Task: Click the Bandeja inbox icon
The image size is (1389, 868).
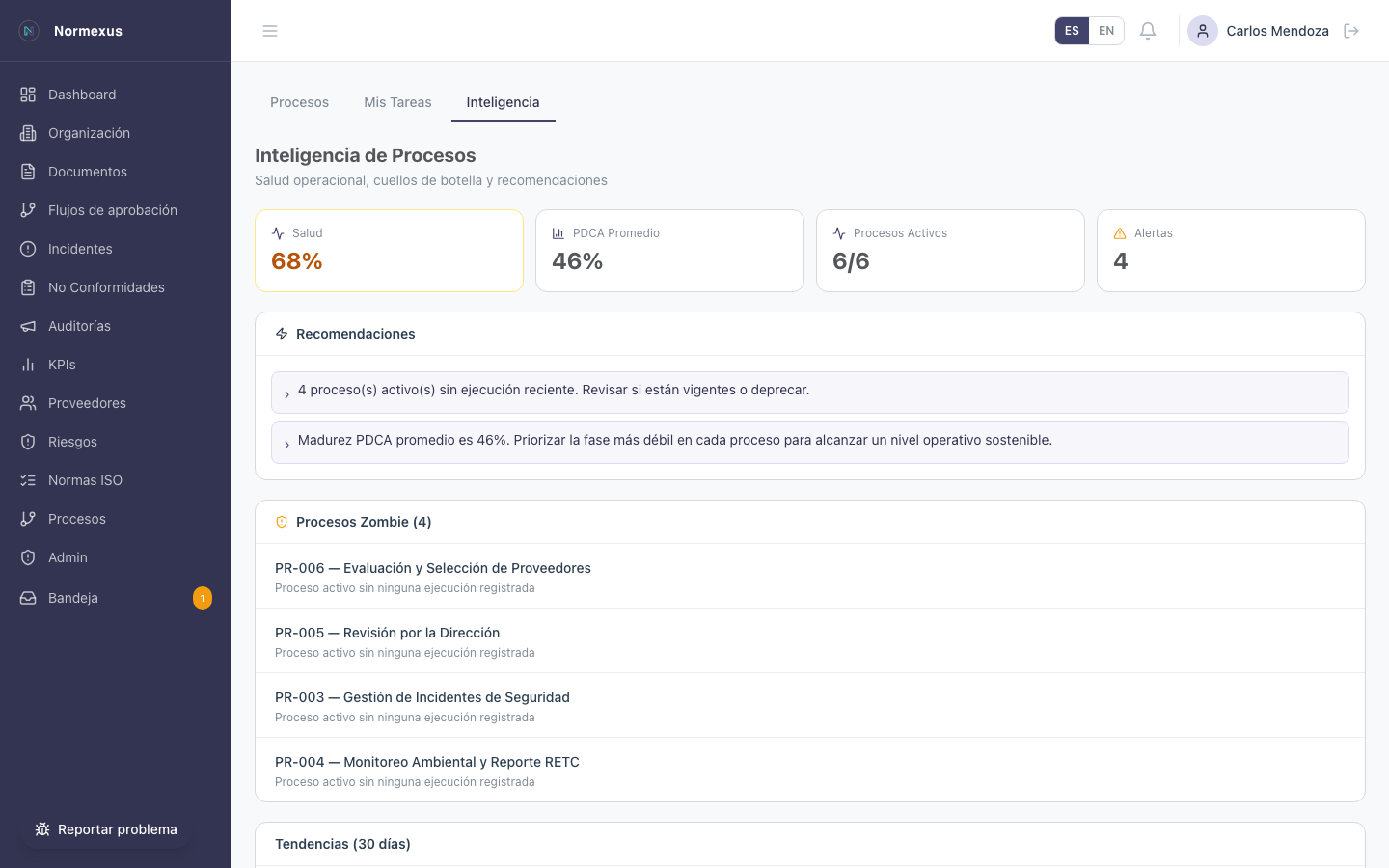Action: [x=28, y=598]
